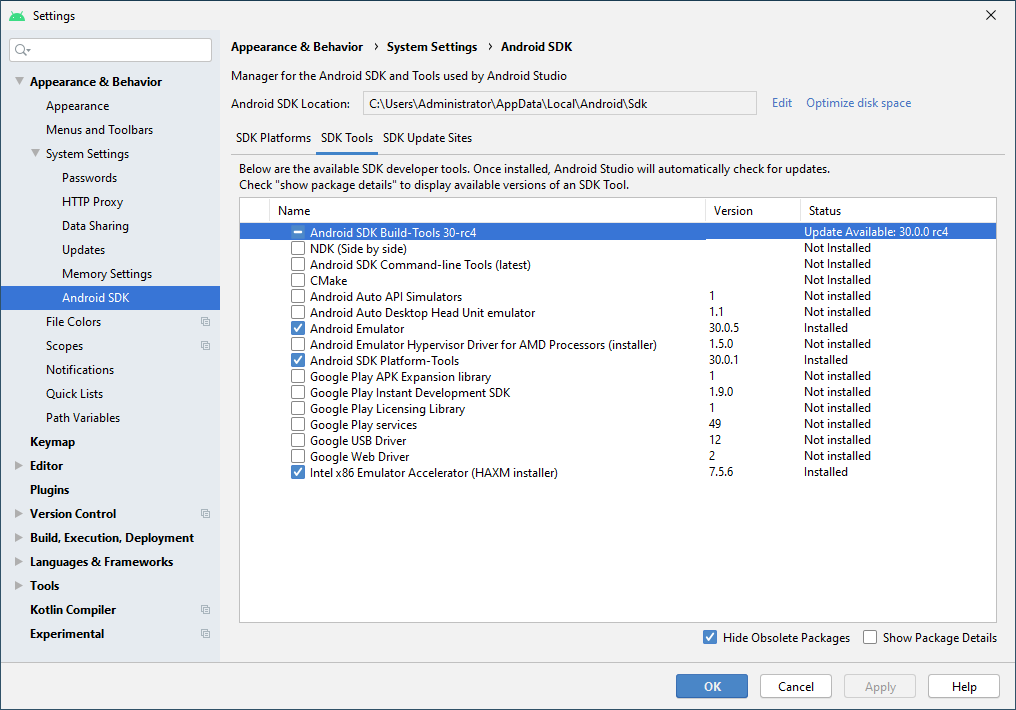Check Android Auto API Simulators box
The width and height of the screenshot is (1016, 710).
(x=298, y=296)
